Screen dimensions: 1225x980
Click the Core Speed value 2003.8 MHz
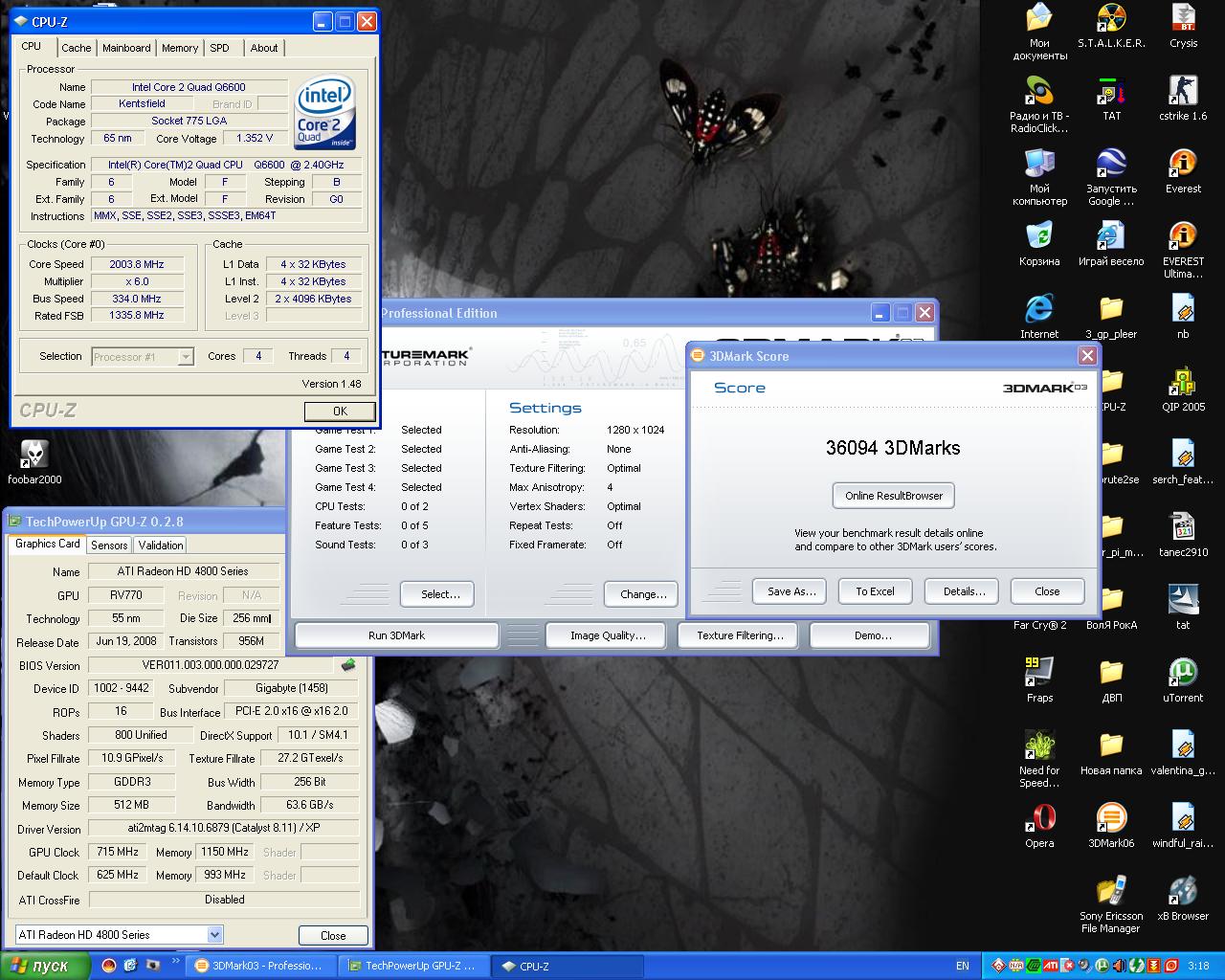137,264
